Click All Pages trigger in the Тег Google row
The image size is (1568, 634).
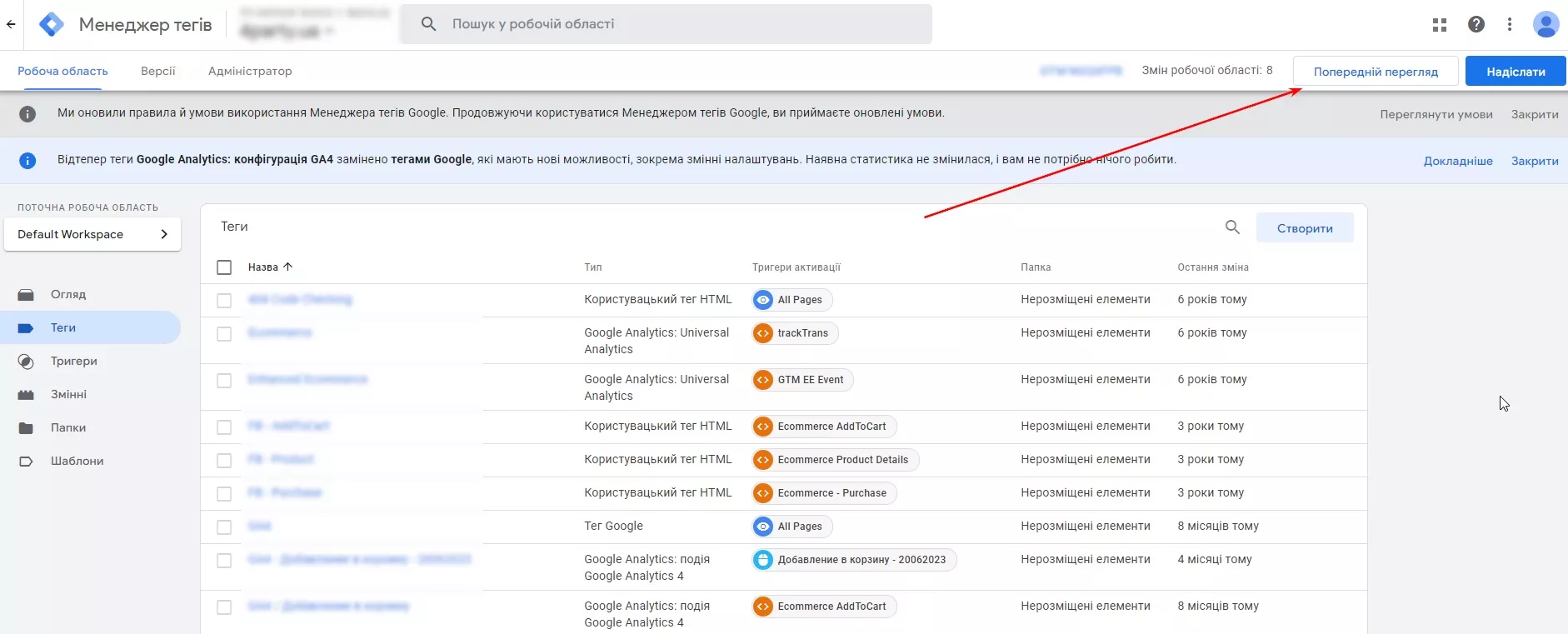point(791,527)
